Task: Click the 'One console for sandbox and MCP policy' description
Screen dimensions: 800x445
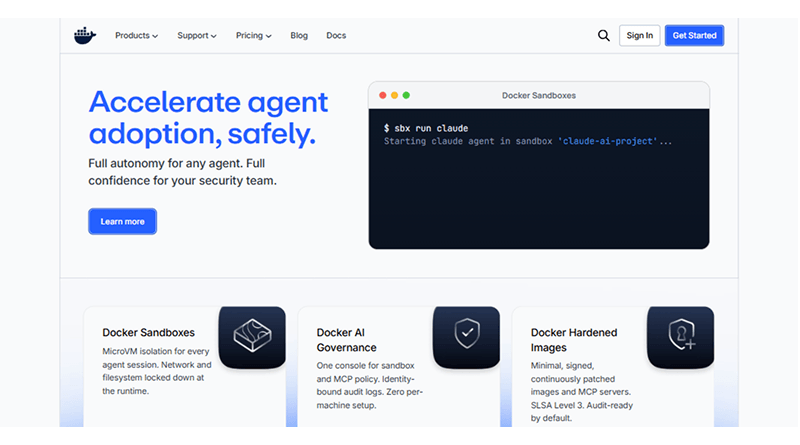Action: 369,385
